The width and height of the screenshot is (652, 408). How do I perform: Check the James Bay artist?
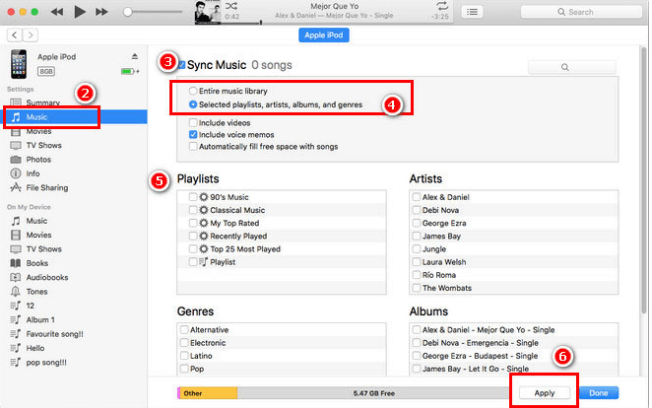(x=416, y=236)
